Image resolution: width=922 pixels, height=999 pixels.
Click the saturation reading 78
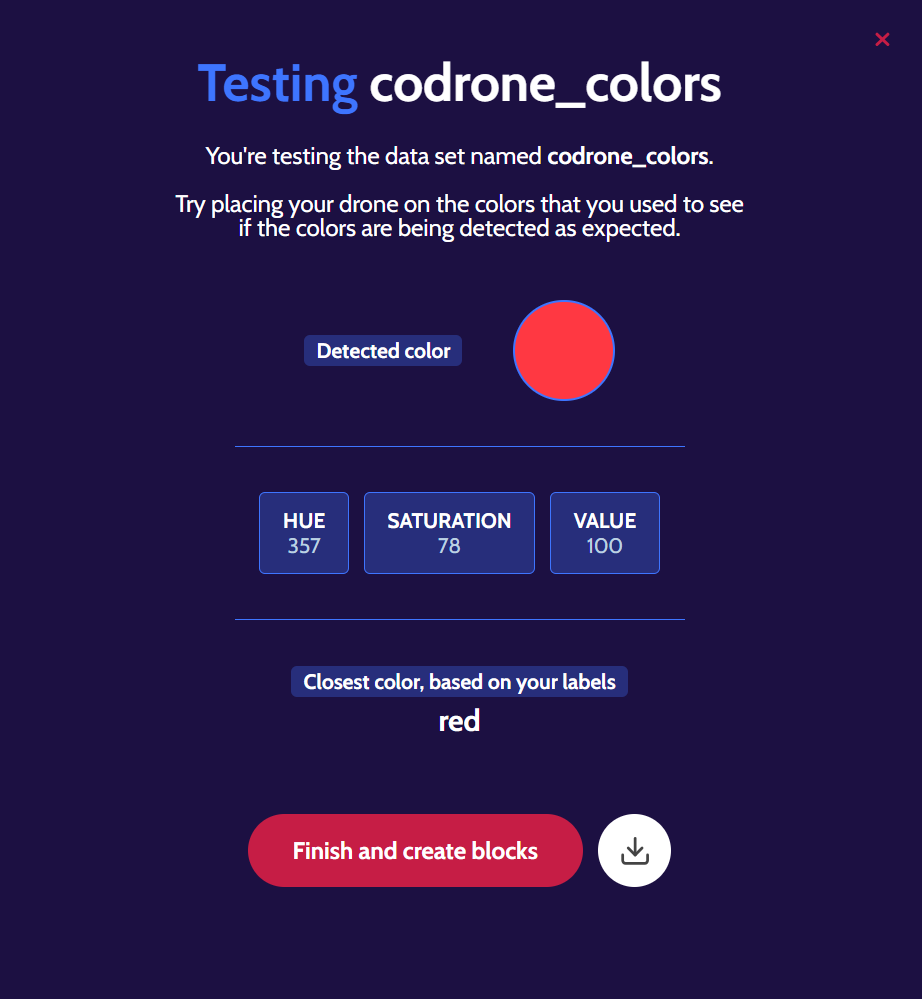449,546
